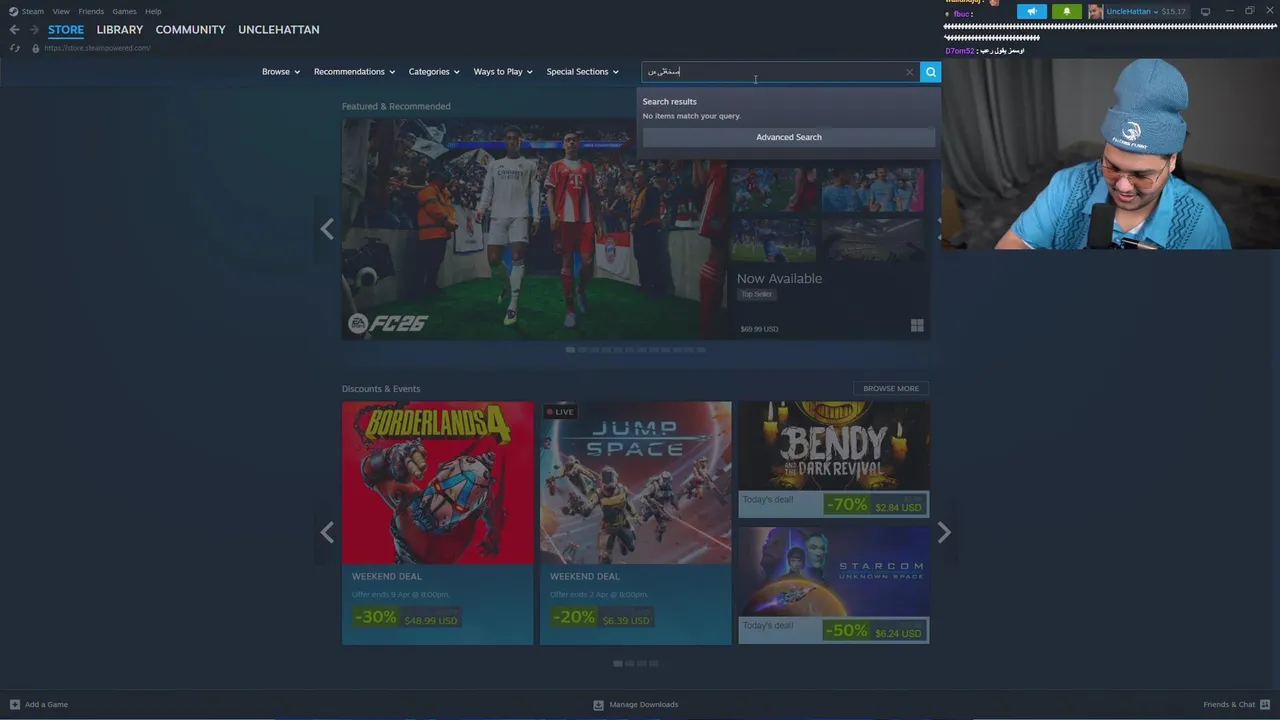
Task: Click the -30% $48.99 USD price tag
Action: [x=405, y=618]
